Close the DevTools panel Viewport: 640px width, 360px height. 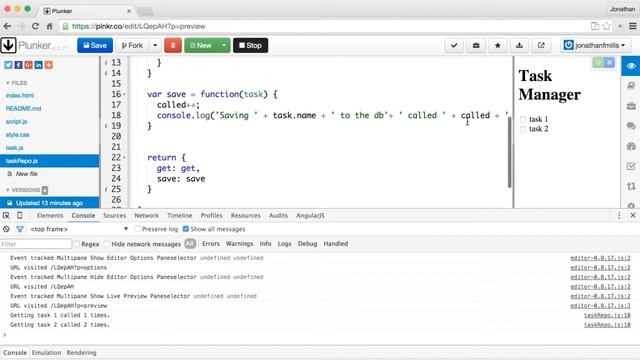click(x=633, y=216)
